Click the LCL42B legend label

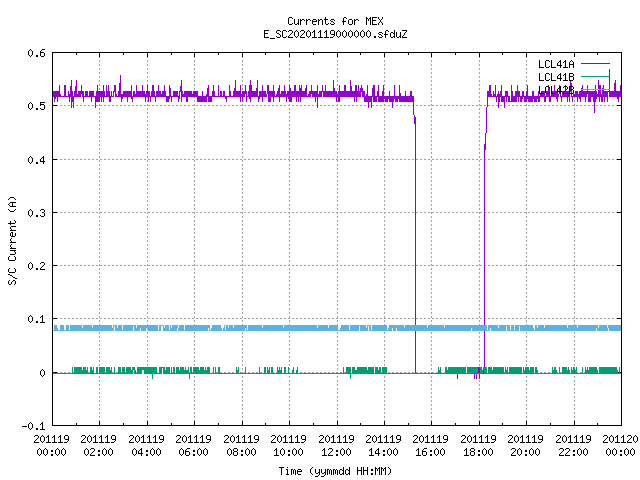(556, 90)
